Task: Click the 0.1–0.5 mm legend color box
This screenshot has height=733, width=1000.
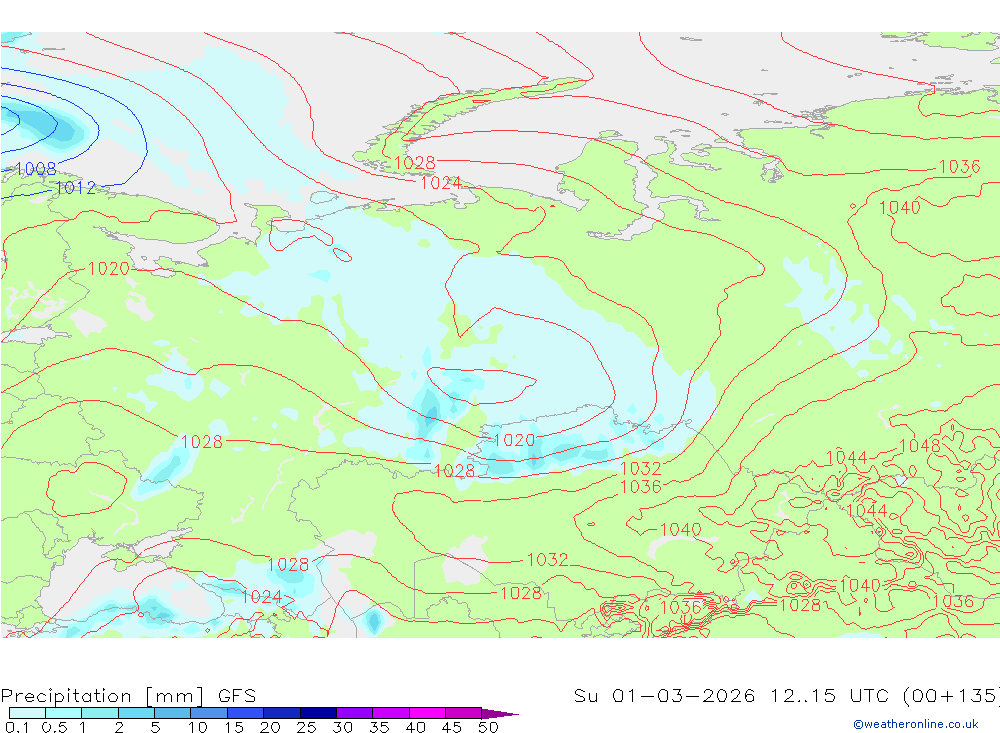Action: 27,713
